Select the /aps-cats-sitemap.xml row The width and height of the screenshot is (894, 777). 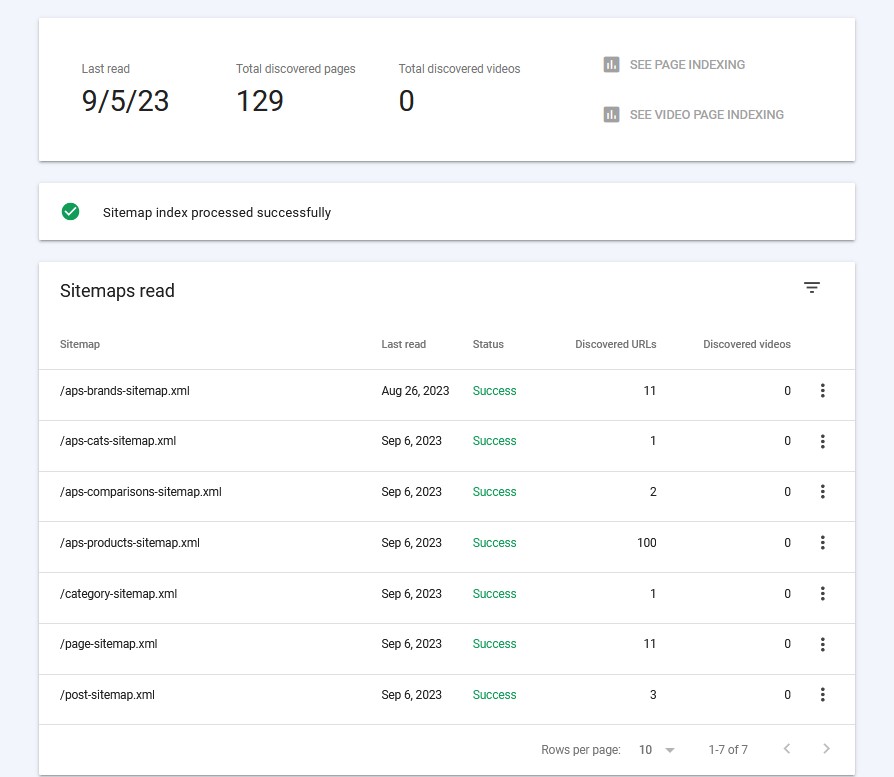pyautogui.click(x=447, y=446)
